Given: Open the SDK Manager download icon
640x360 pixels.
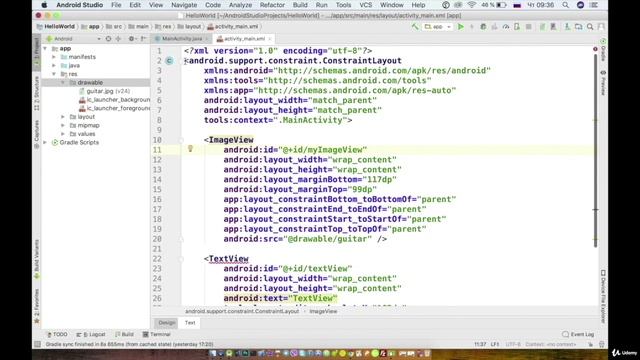Looking at the screenshot, I should pyautogui.click(x=567, y=27).
